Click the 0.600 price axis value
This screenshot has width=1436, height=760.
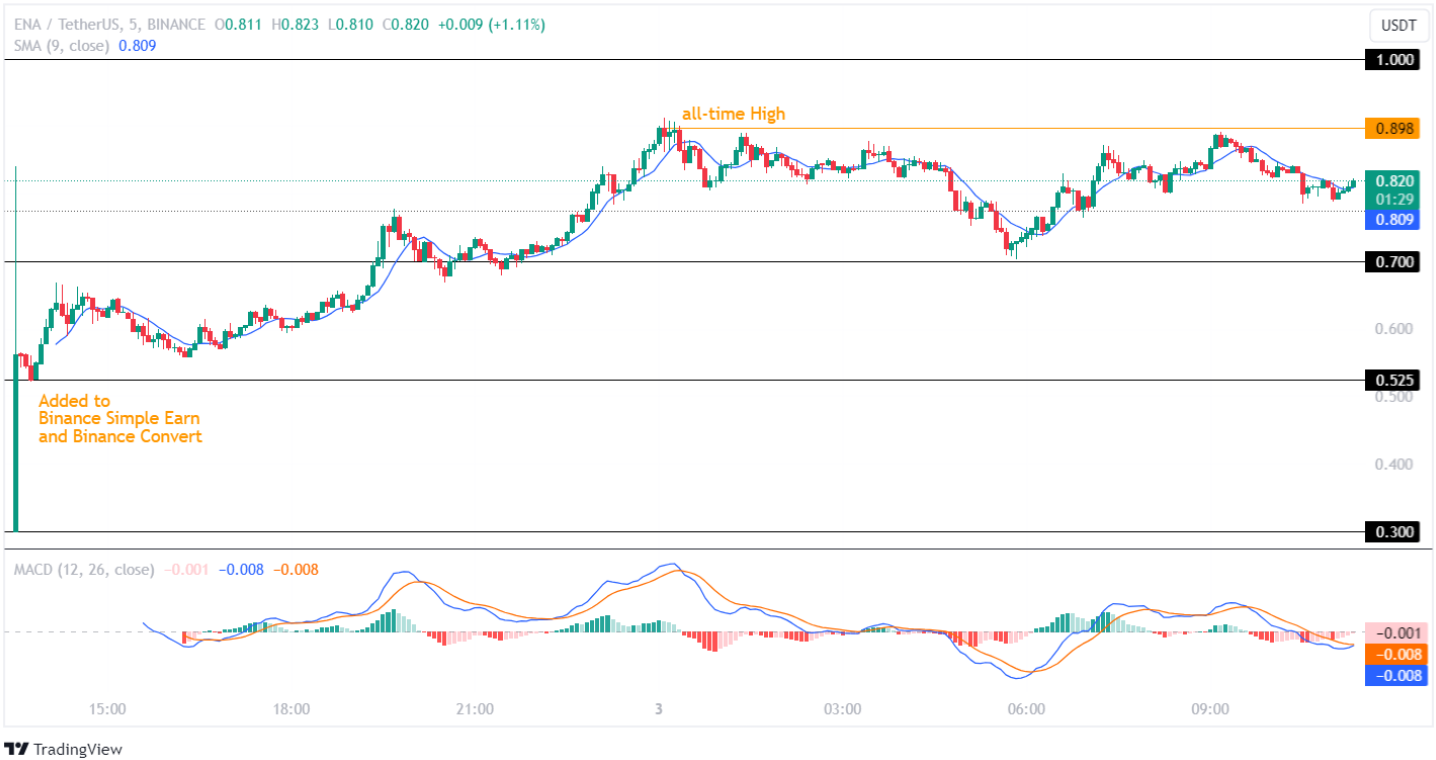tap(1394, 329)
